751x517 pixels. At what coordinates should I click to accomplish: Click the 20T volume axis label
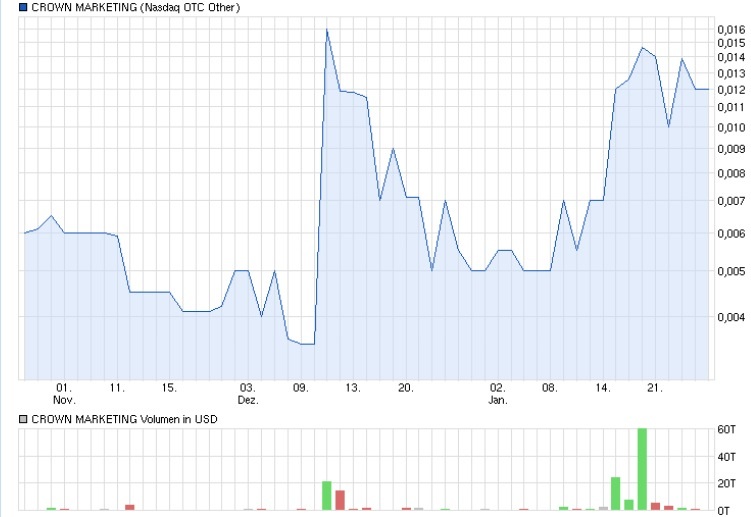[x=727, y=483]
